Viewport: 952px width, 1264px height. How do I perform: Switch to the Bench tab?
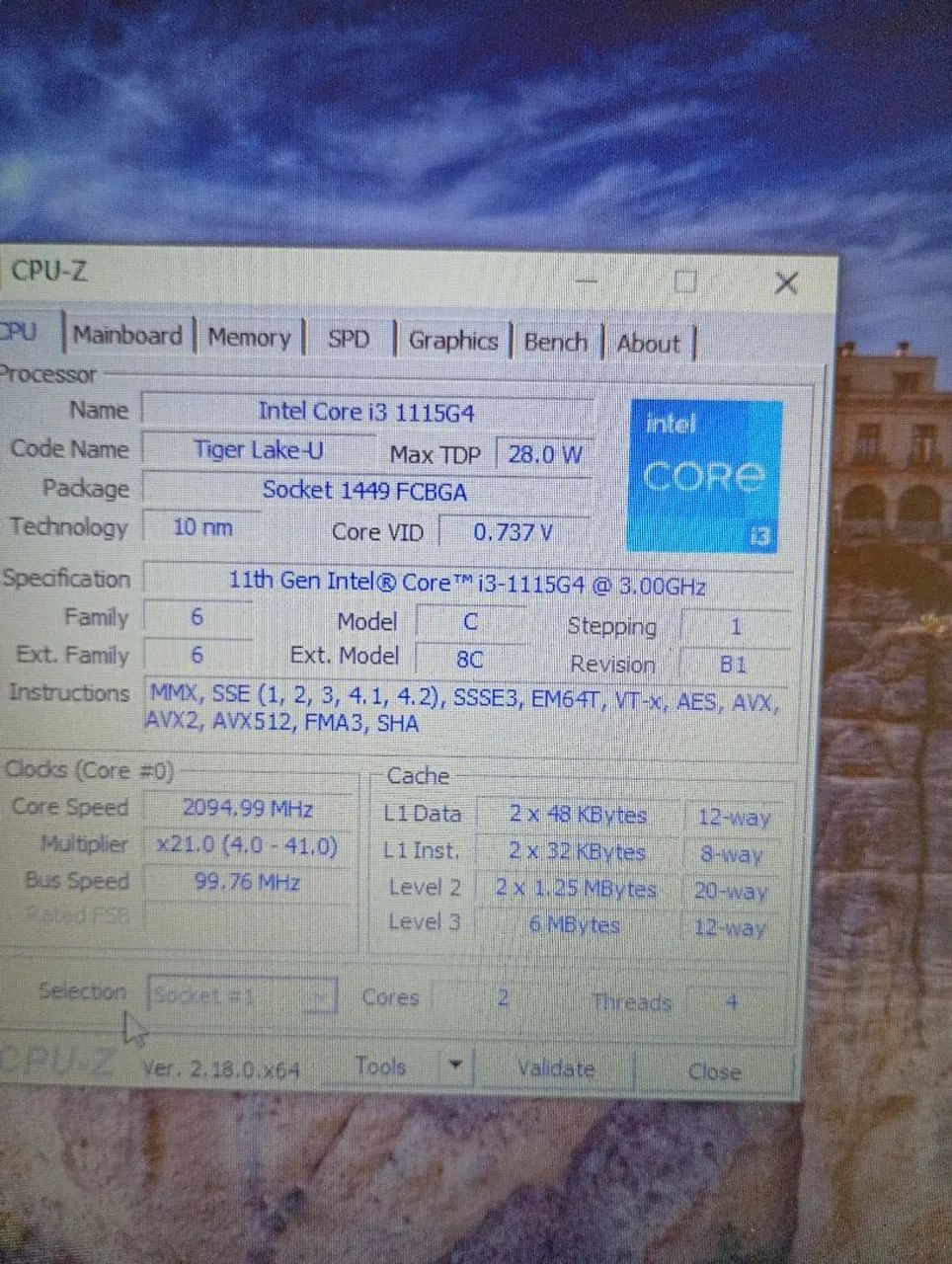tap(555, 343)
